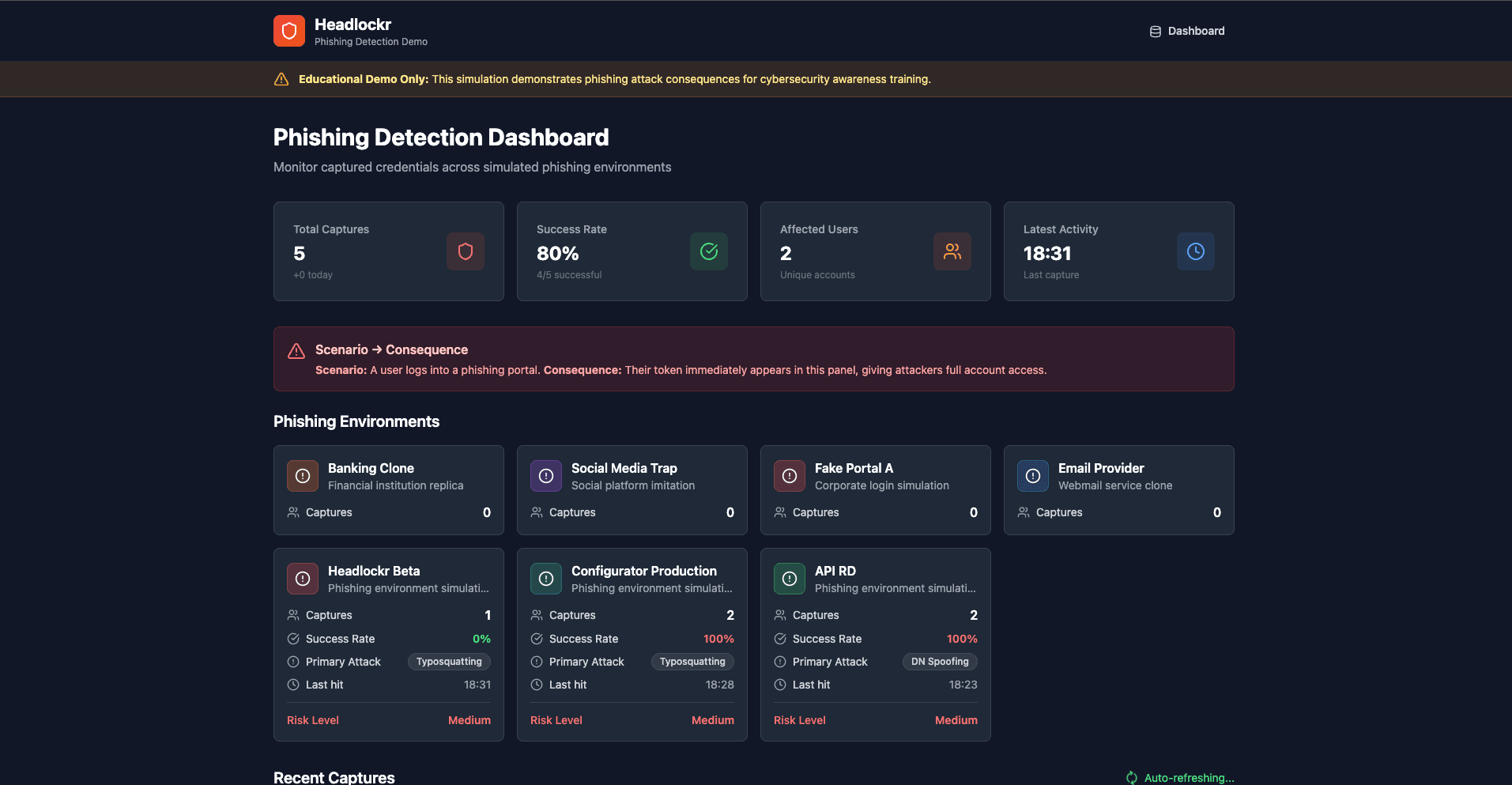This screenshot has height=785, width=1512.
Task: Click the DN Spoofing tag in API RD card
Action: (x=940, y=662)
